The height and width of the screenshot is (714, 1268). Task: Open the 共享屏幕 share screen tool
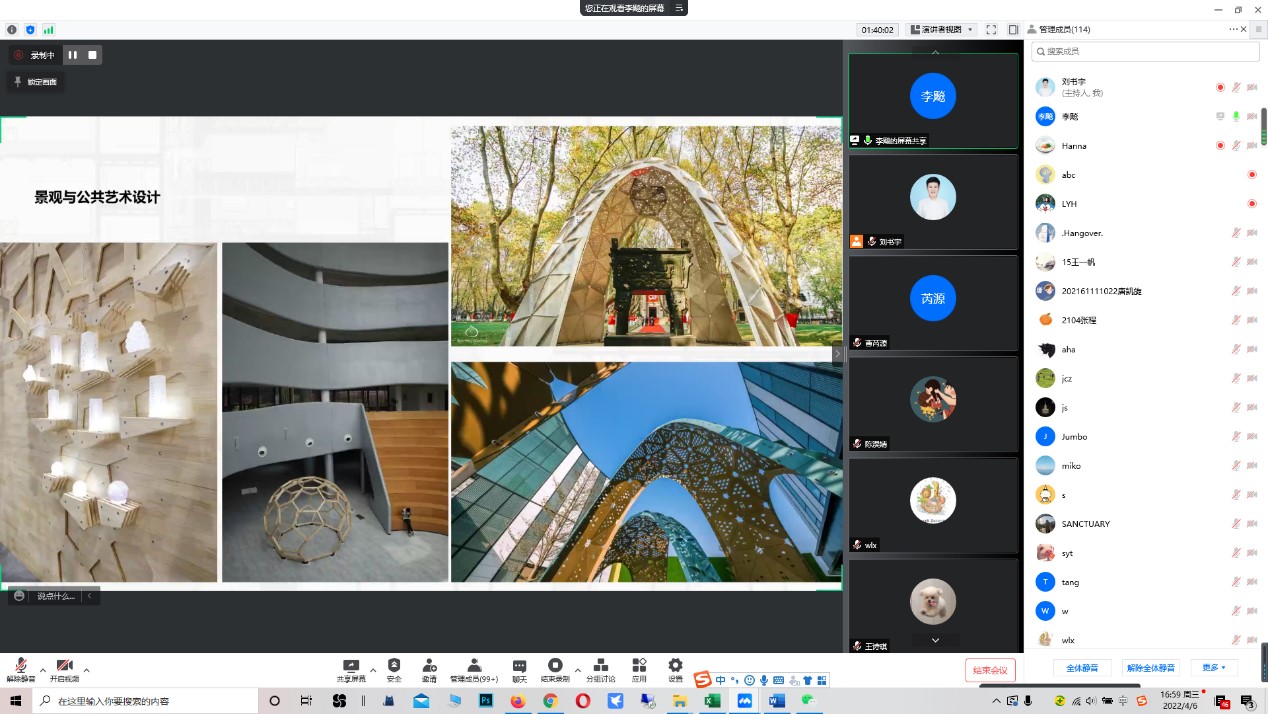(x=351, y=666)
